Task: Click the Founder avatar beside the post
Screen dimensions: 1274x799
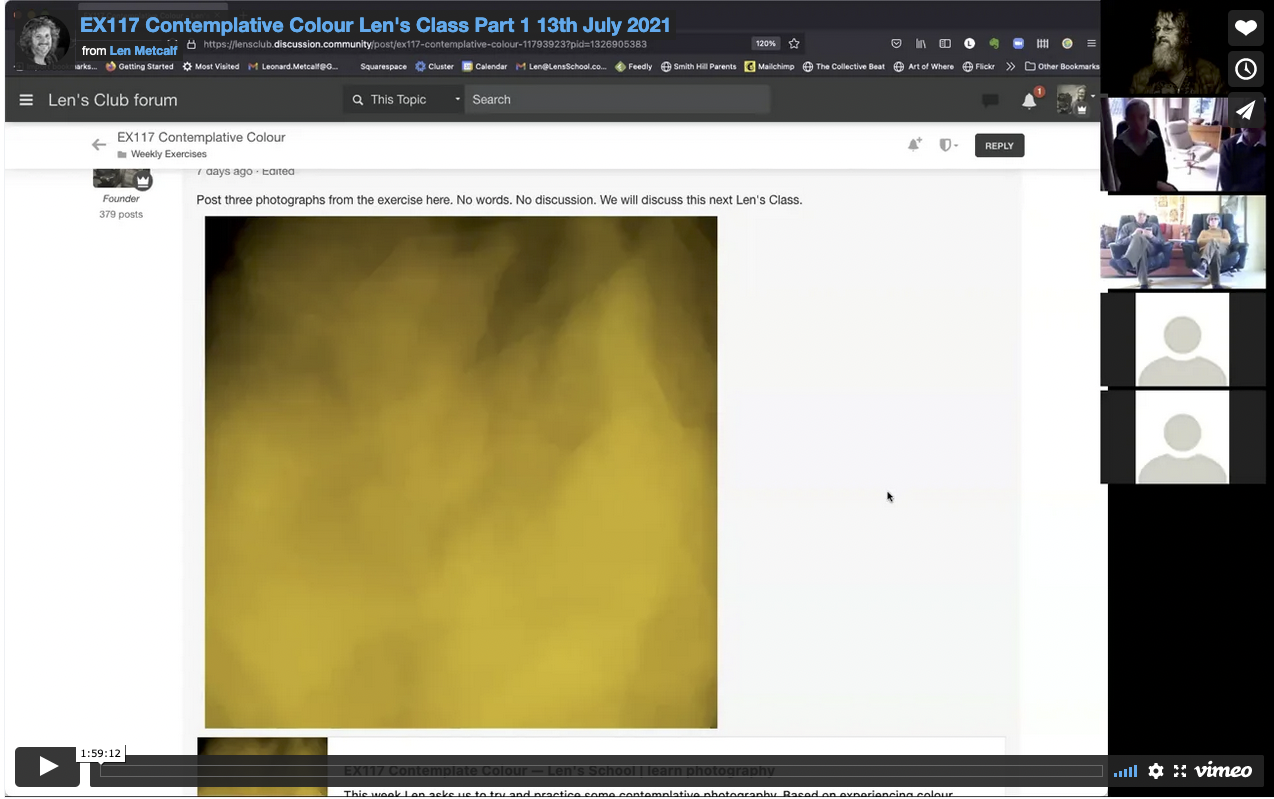Action: [122, 179]
